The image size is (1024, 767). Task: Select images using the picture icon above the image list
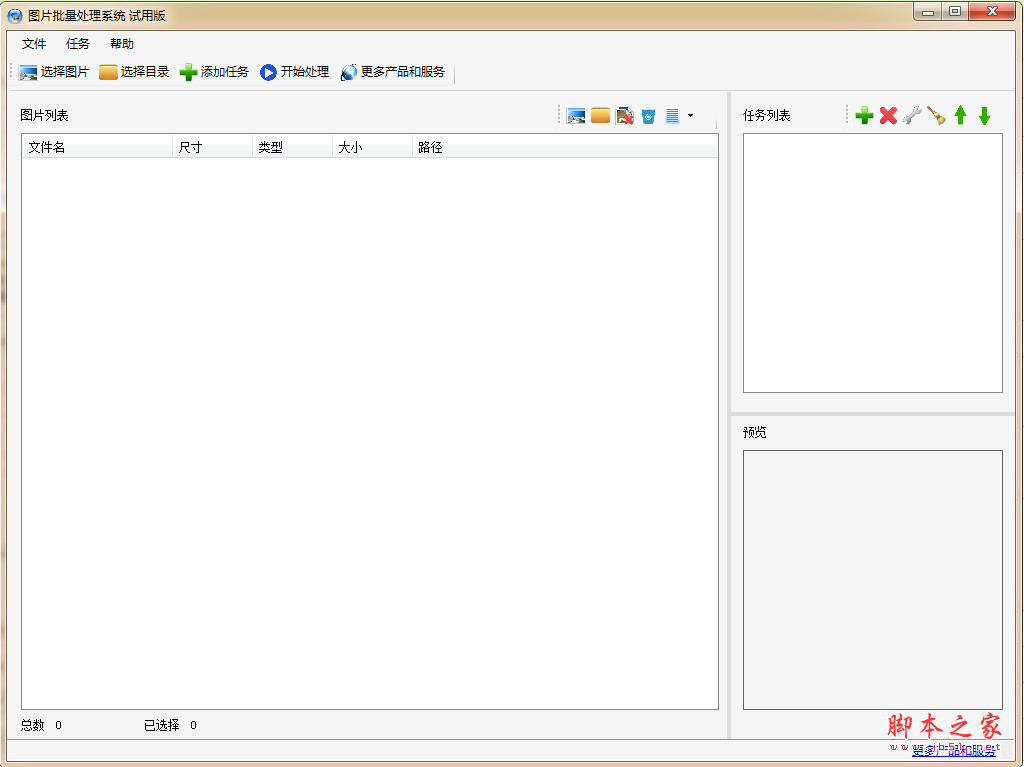[x=576, y=115]
